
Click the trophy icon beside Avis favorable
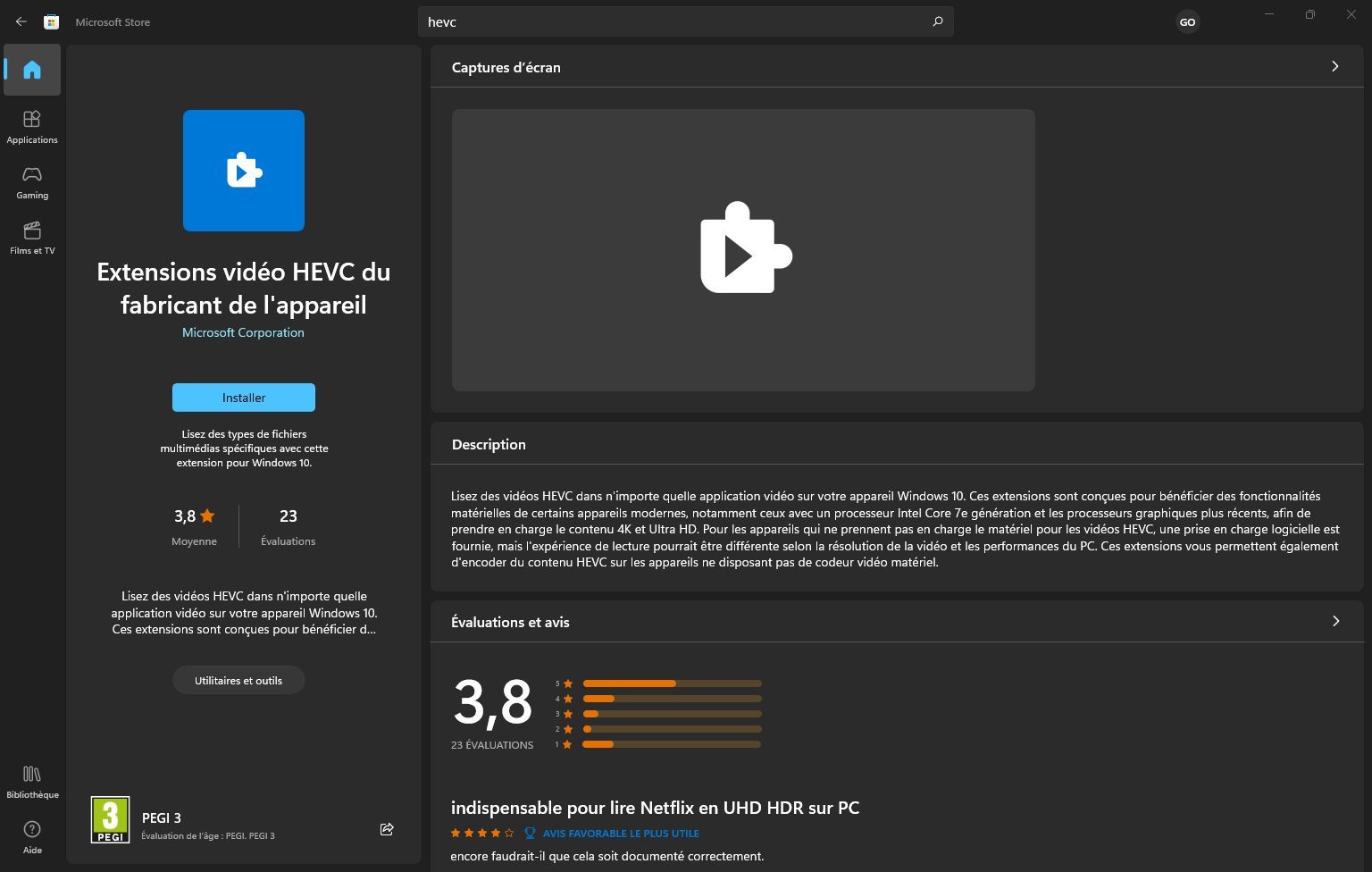click(x=530, y=834)
